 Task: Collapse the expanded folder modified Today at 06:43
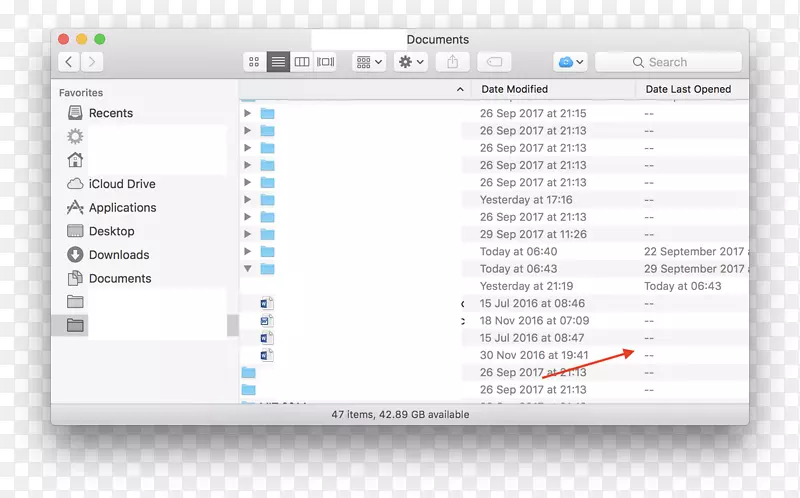click(248, 269)
